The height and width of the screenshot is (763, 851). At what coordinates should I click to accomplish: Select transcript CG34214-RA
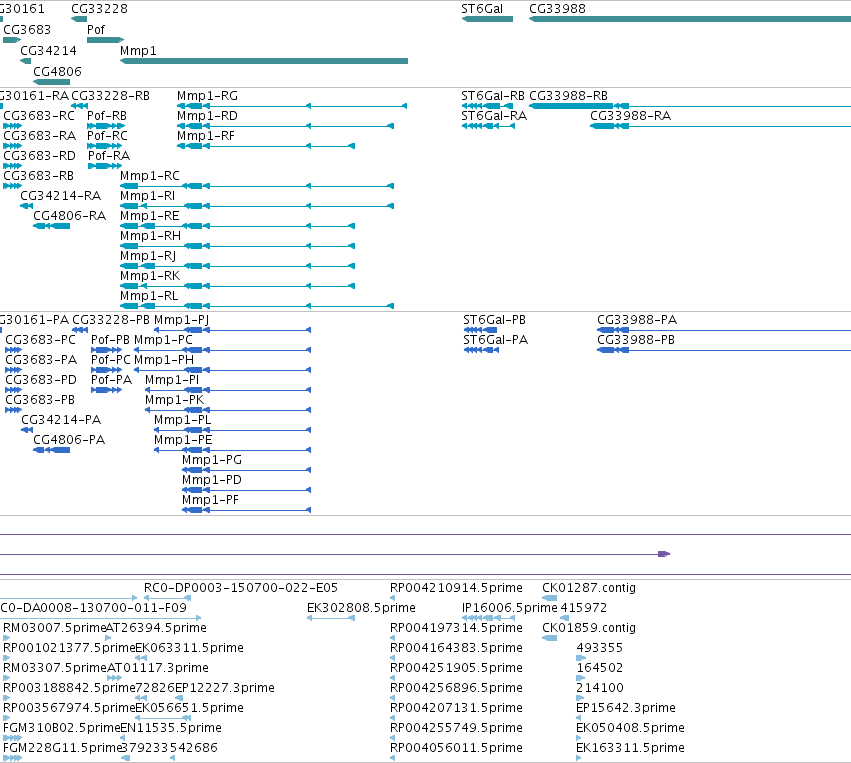[60, 196]
